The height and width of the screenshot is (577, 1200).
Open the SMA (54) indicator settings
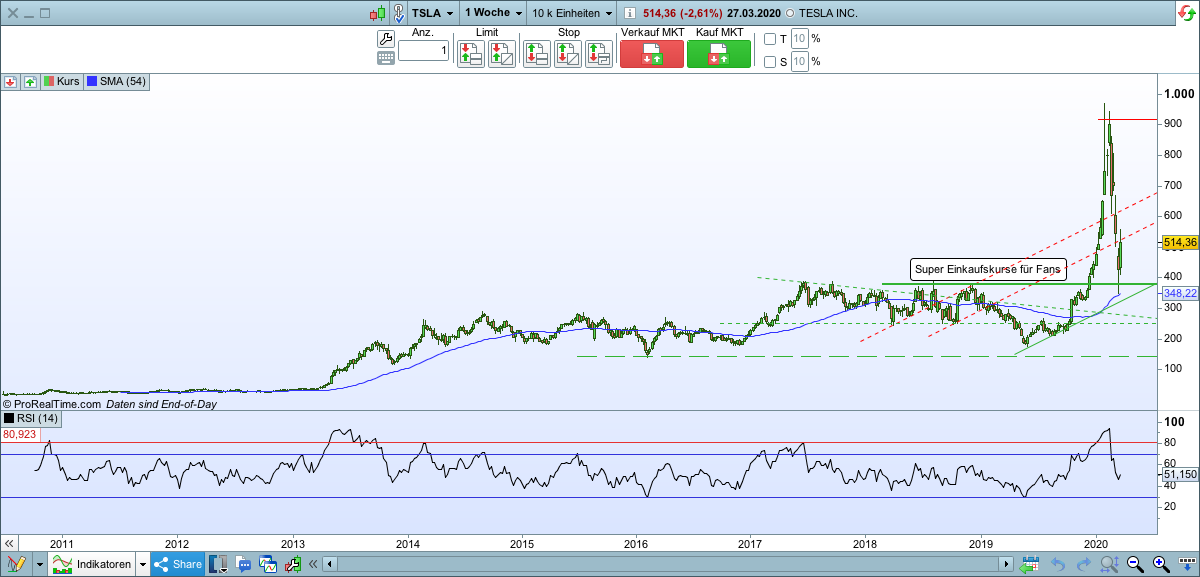coord(117,81)
